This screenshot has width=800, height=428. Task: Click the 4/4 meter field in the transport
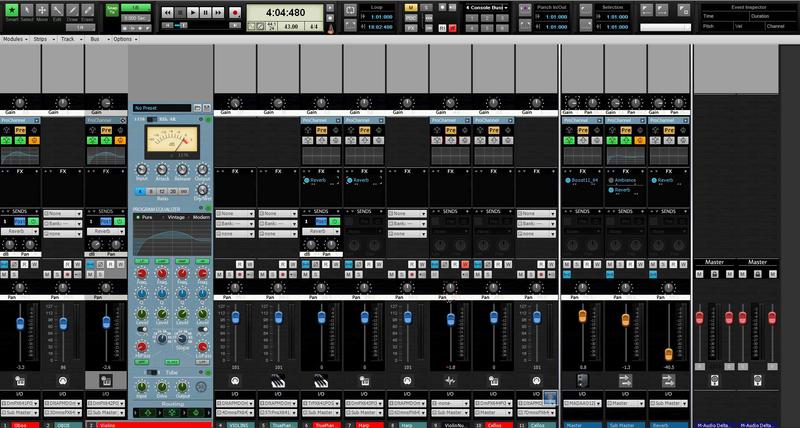[313, 26]
